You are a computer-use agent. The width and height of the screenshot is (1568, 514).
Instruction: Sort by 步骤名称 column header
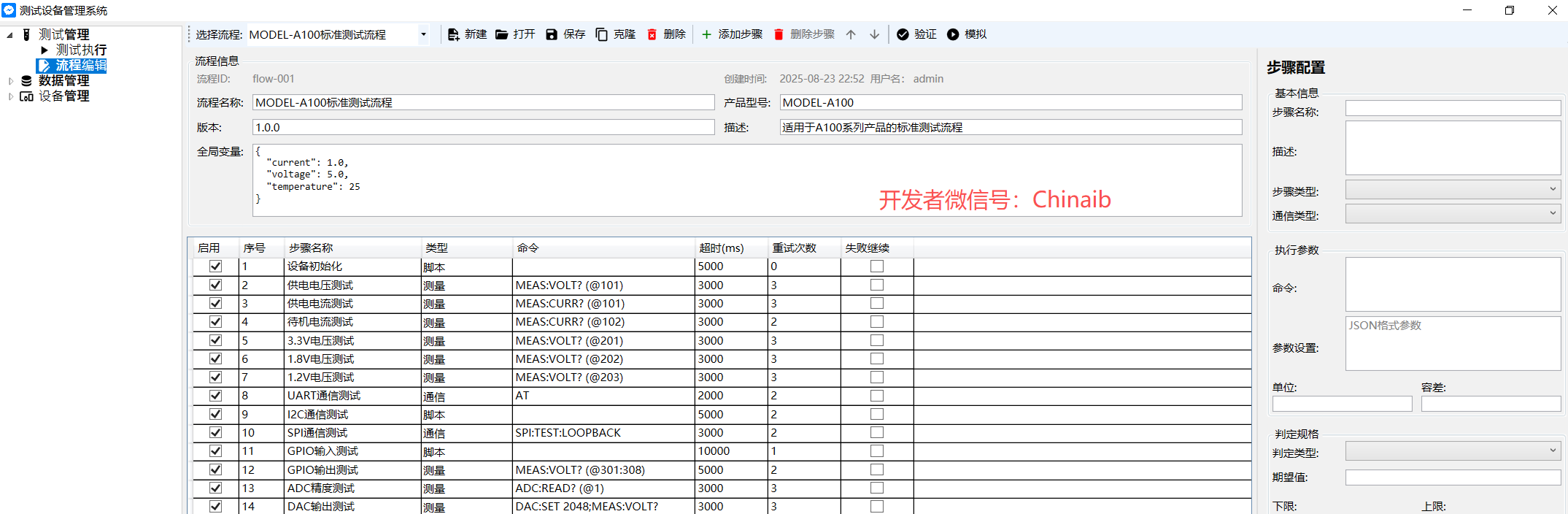point(352,248)
